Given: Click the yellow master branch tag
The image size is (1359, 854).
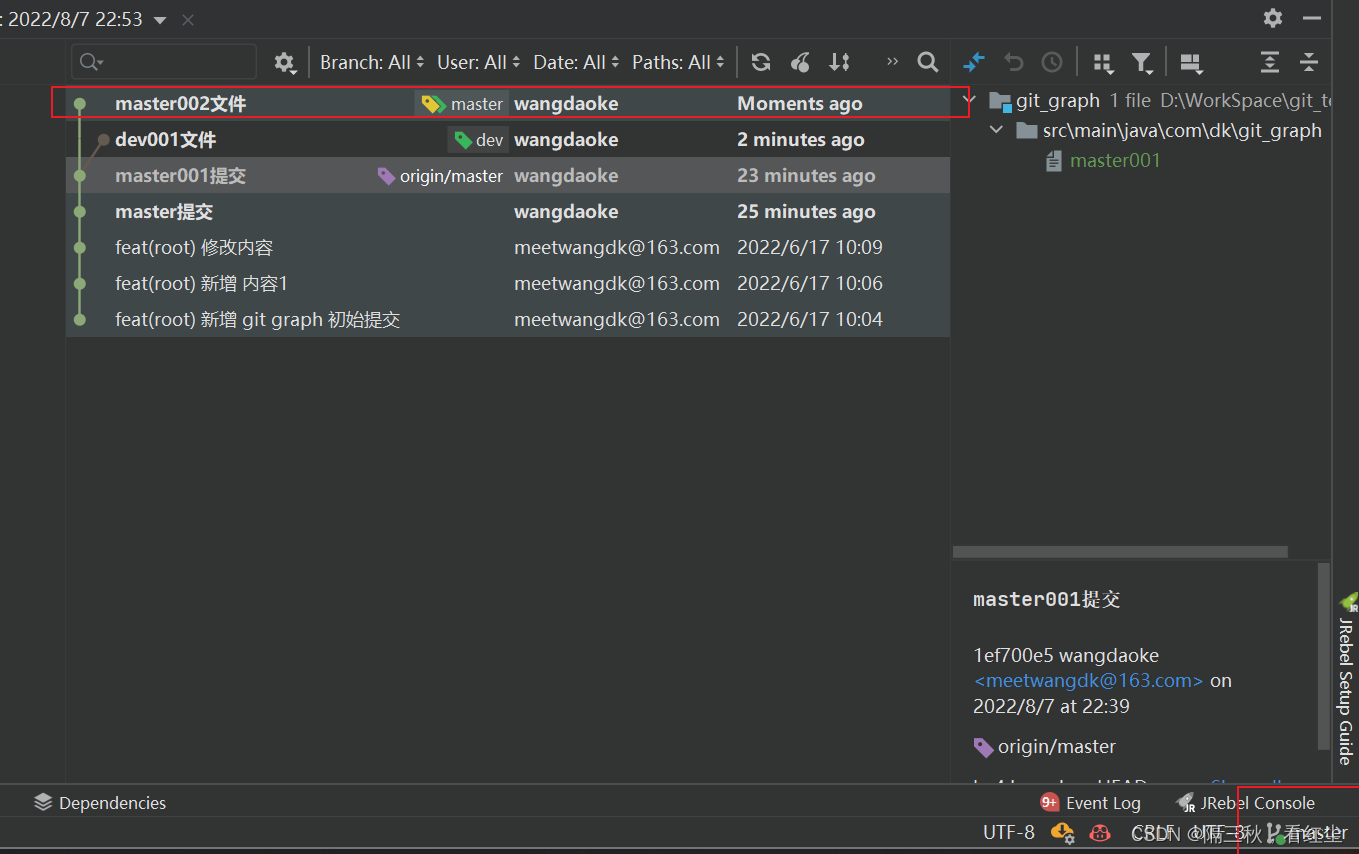Looking at the screenshot, I should pyautogui.click(x=462, y=104).
